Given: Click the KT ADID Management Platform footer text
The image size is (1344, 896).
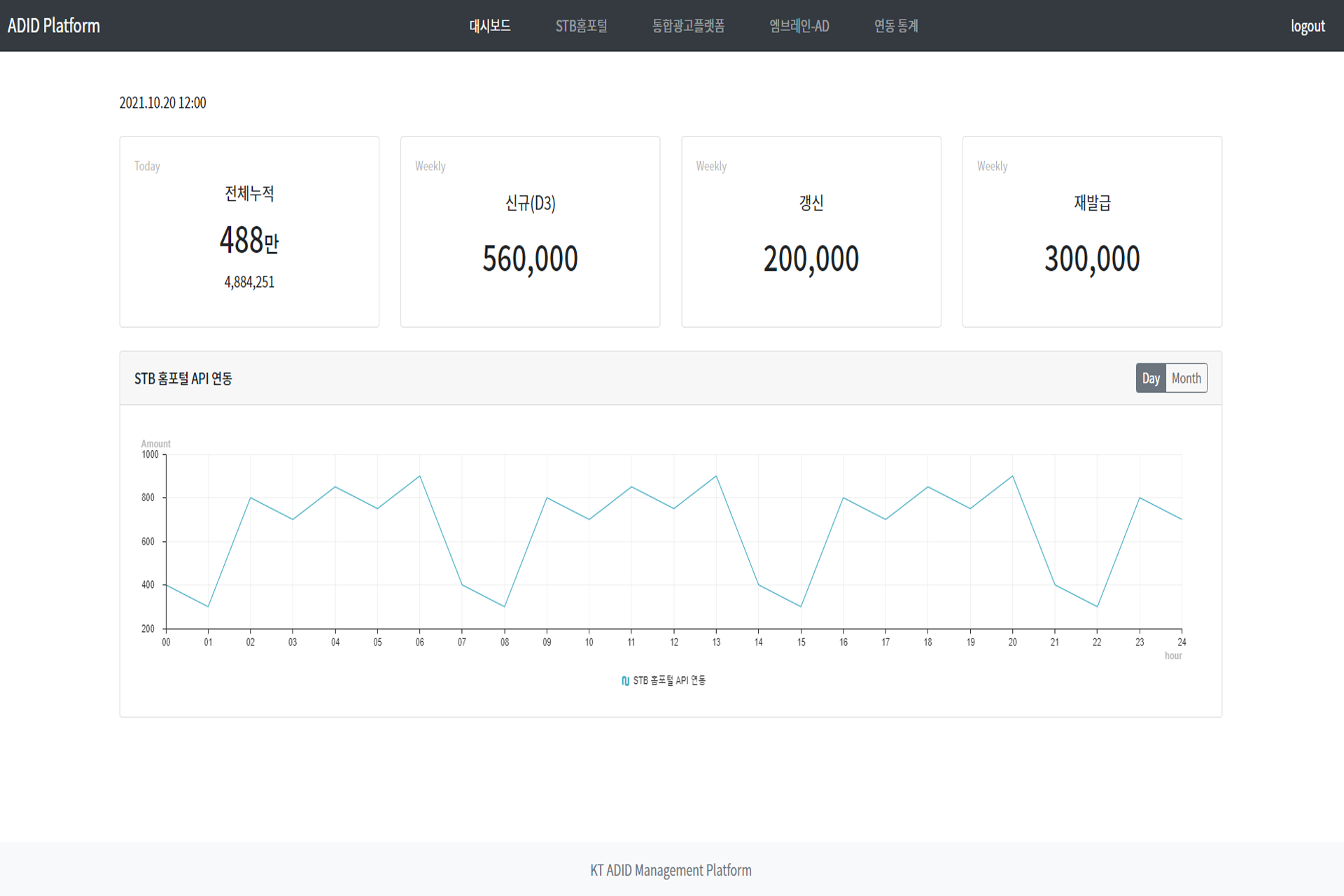Looking at the screenshot, I should pyautogui.click(x=671, y=870).
